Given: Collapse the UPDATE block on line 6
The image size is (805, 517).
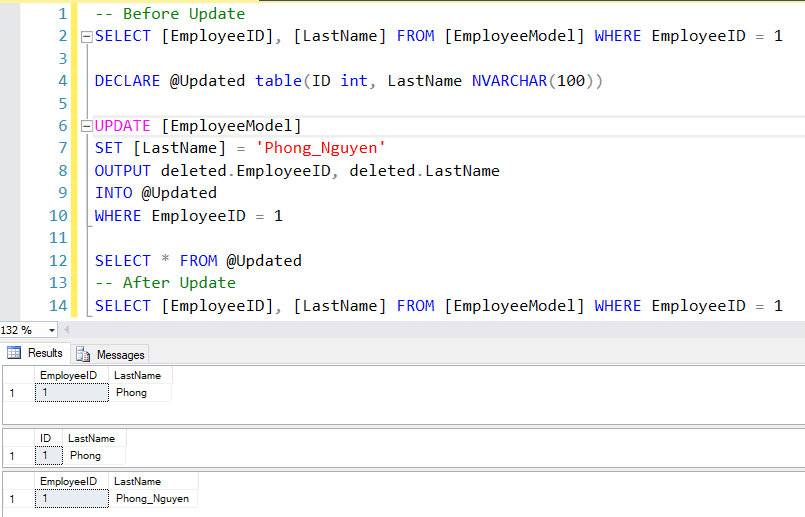Looking at the screenshot, I should (x=87, y=126).
